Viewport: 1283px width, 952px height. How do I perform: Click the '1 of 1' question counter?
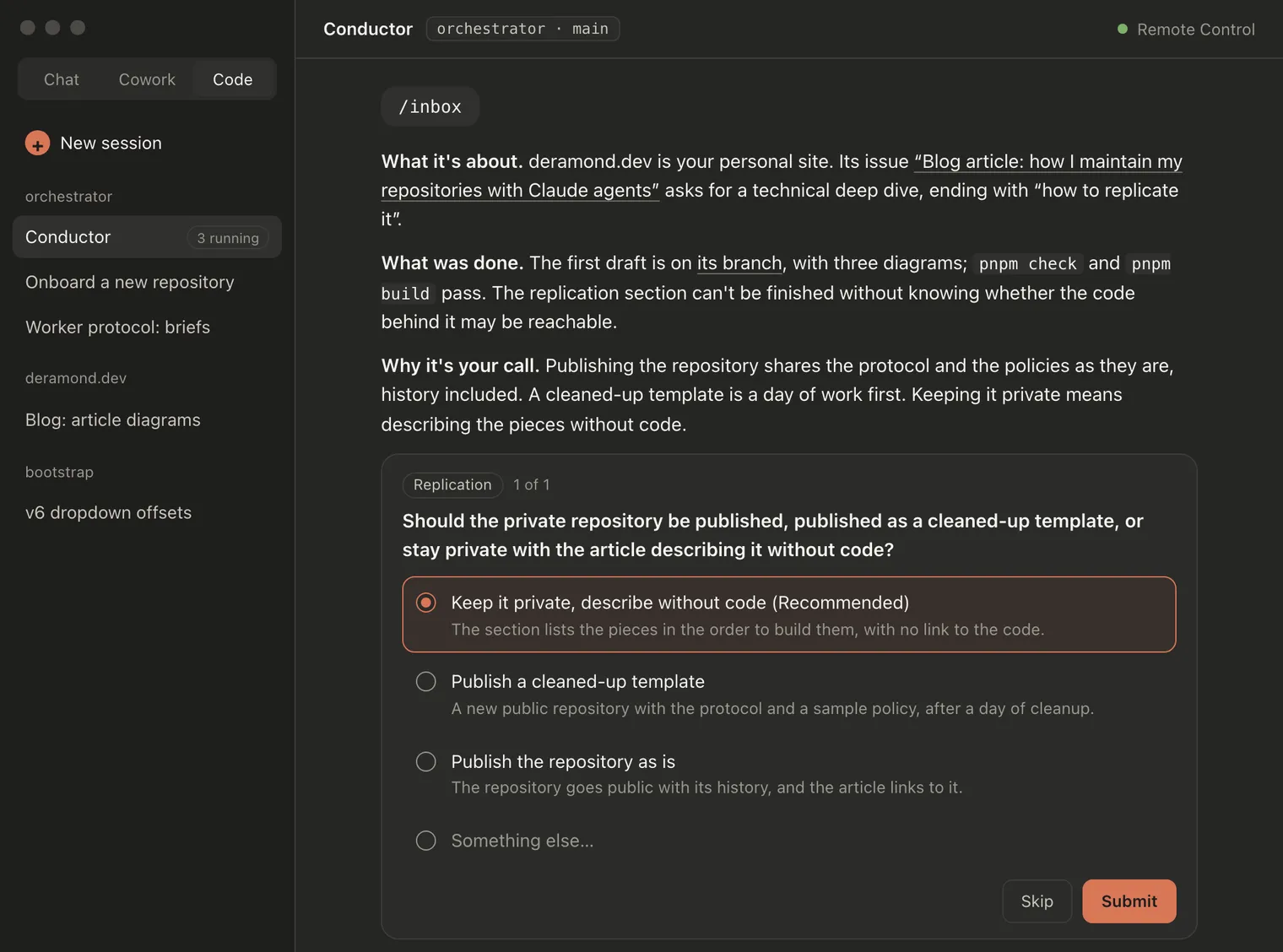532,484
